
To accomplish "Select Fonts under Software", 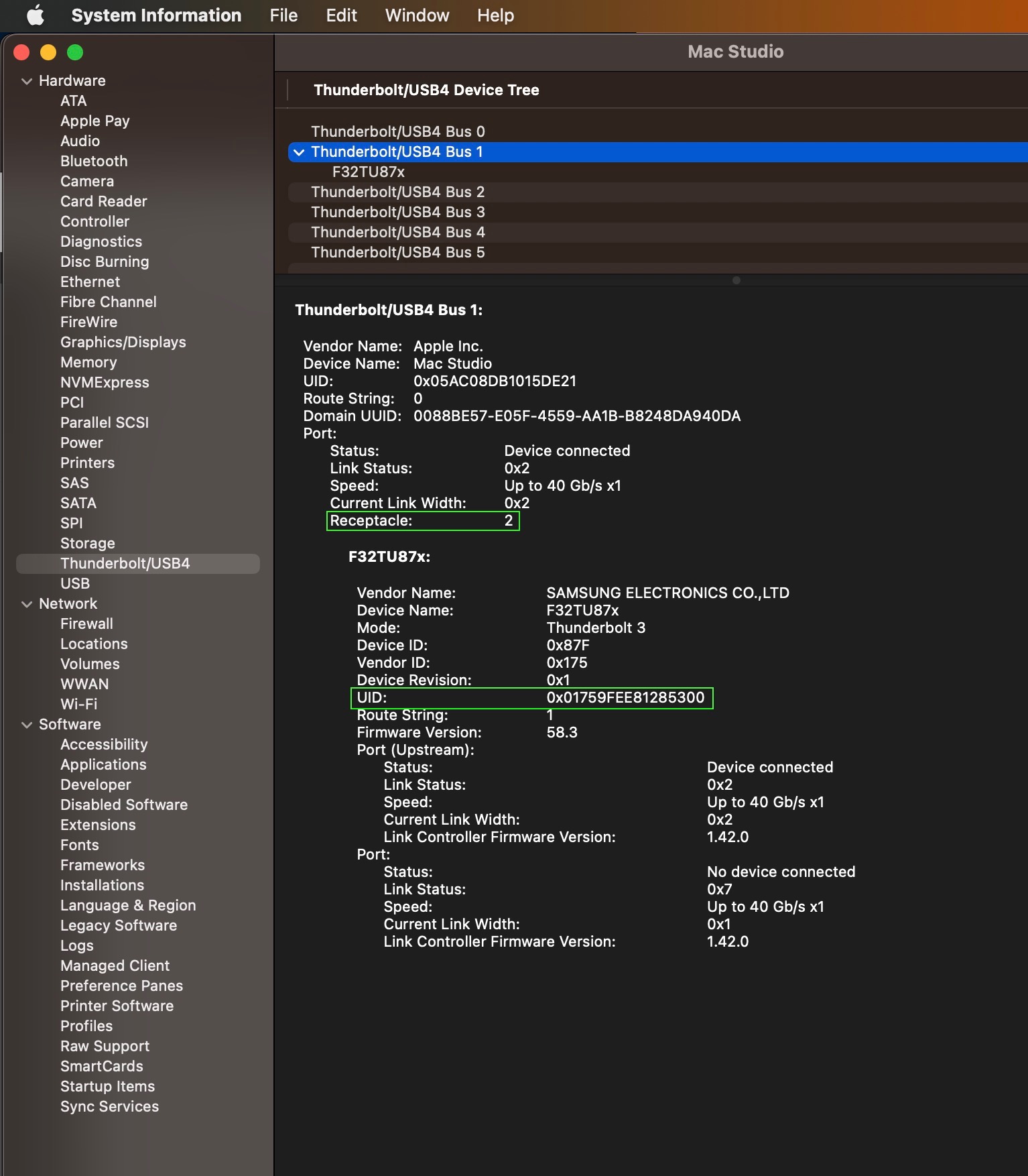I will tap(79, 845).
